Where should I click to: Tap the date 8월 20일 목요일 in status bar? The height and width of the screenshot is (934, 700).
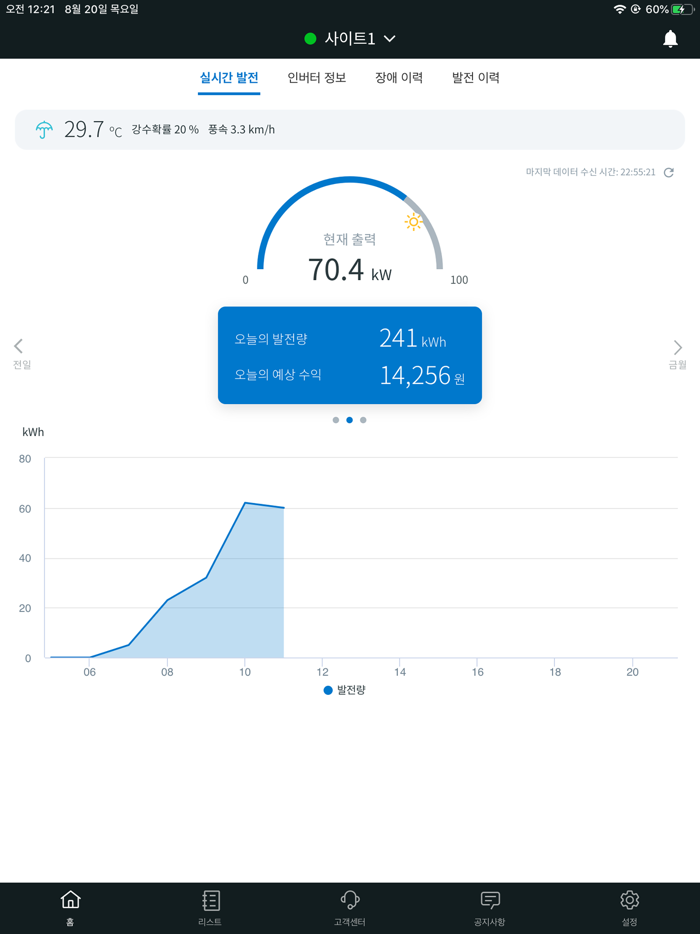pyautogui.click(x=101, y=10)
